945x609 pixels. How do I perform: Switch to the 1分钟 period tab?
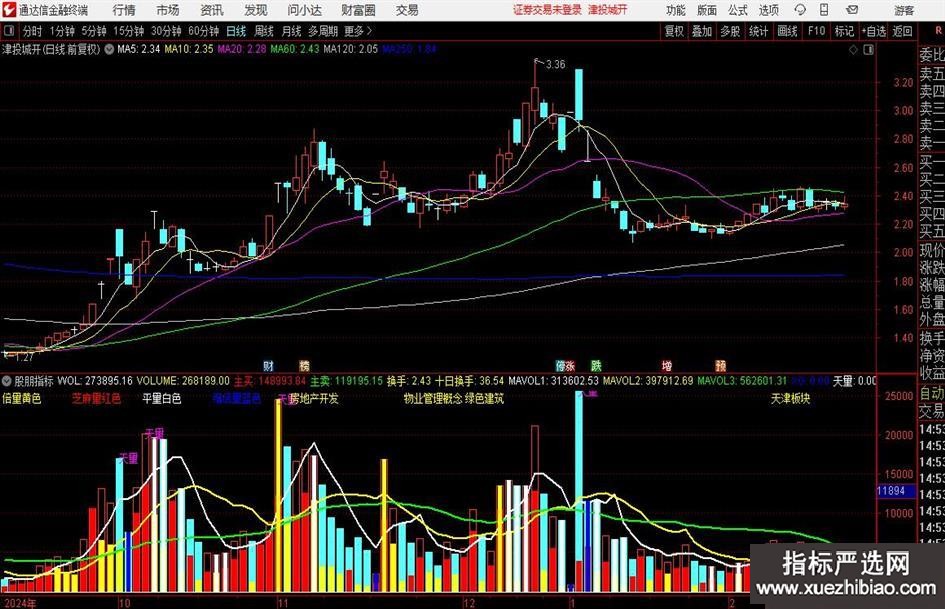62,31
